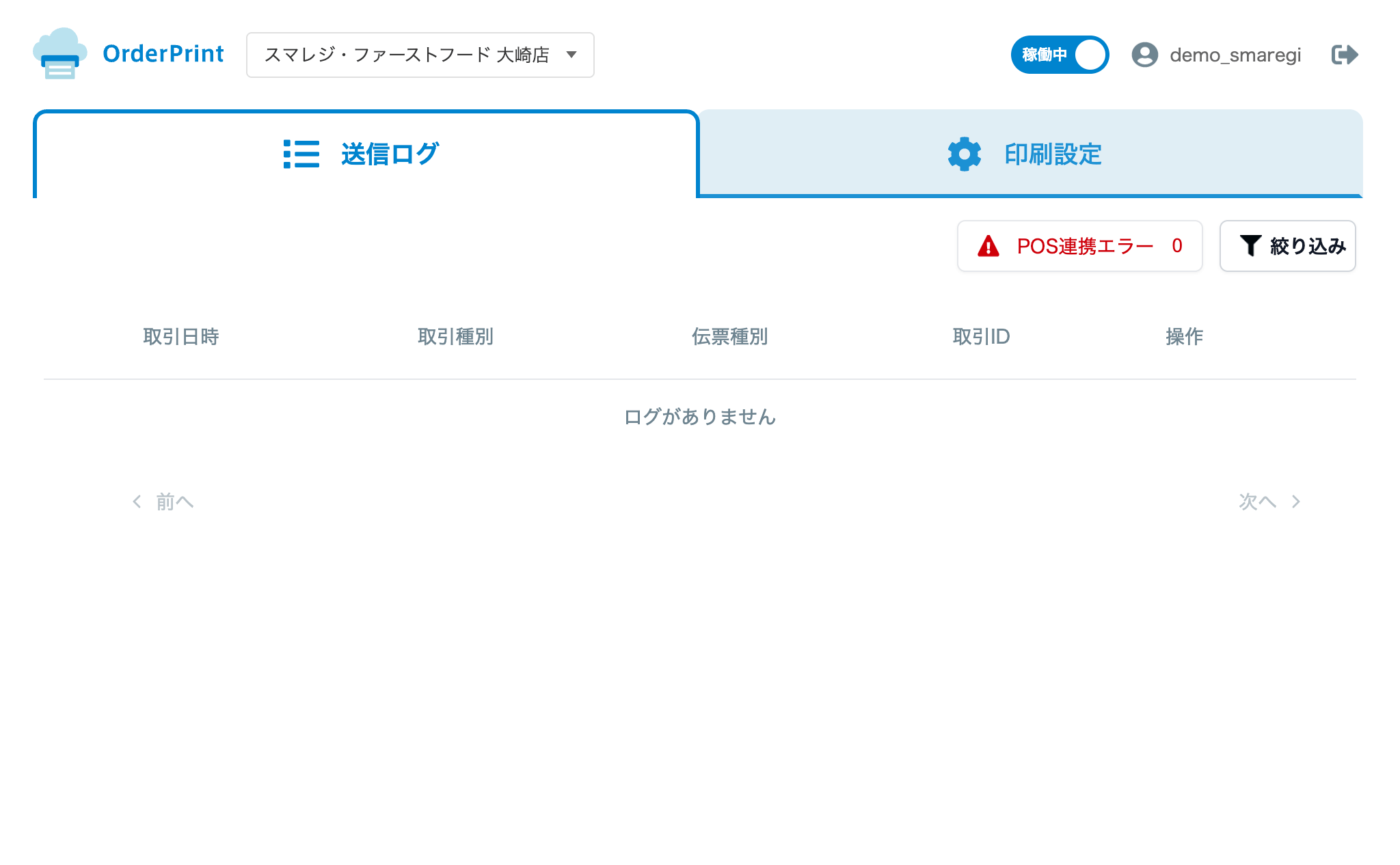Image resolution: width=1400 pixels, height=865 pixels.
Task: Toggle the 稼働中 switch off
Action: pyautogui.click(x=1060, y=55)
